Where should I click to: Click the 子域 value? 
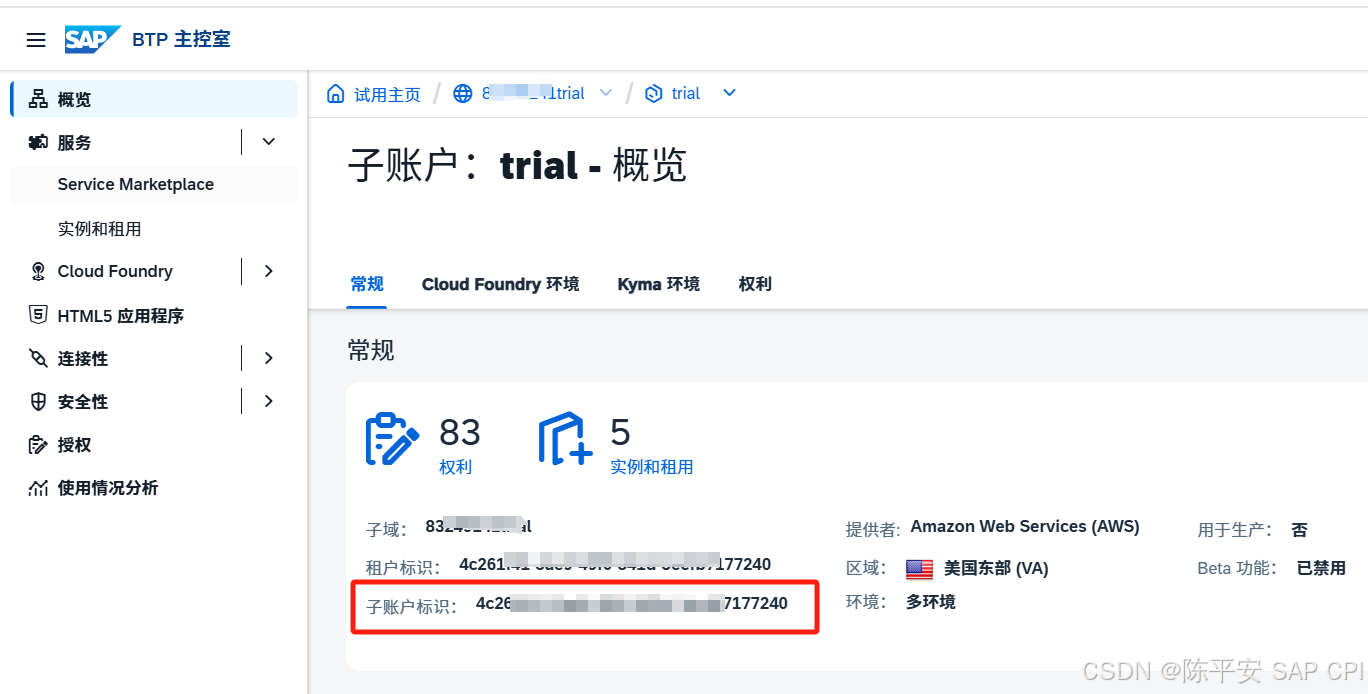pyautogui.click(x=479, y=526)
